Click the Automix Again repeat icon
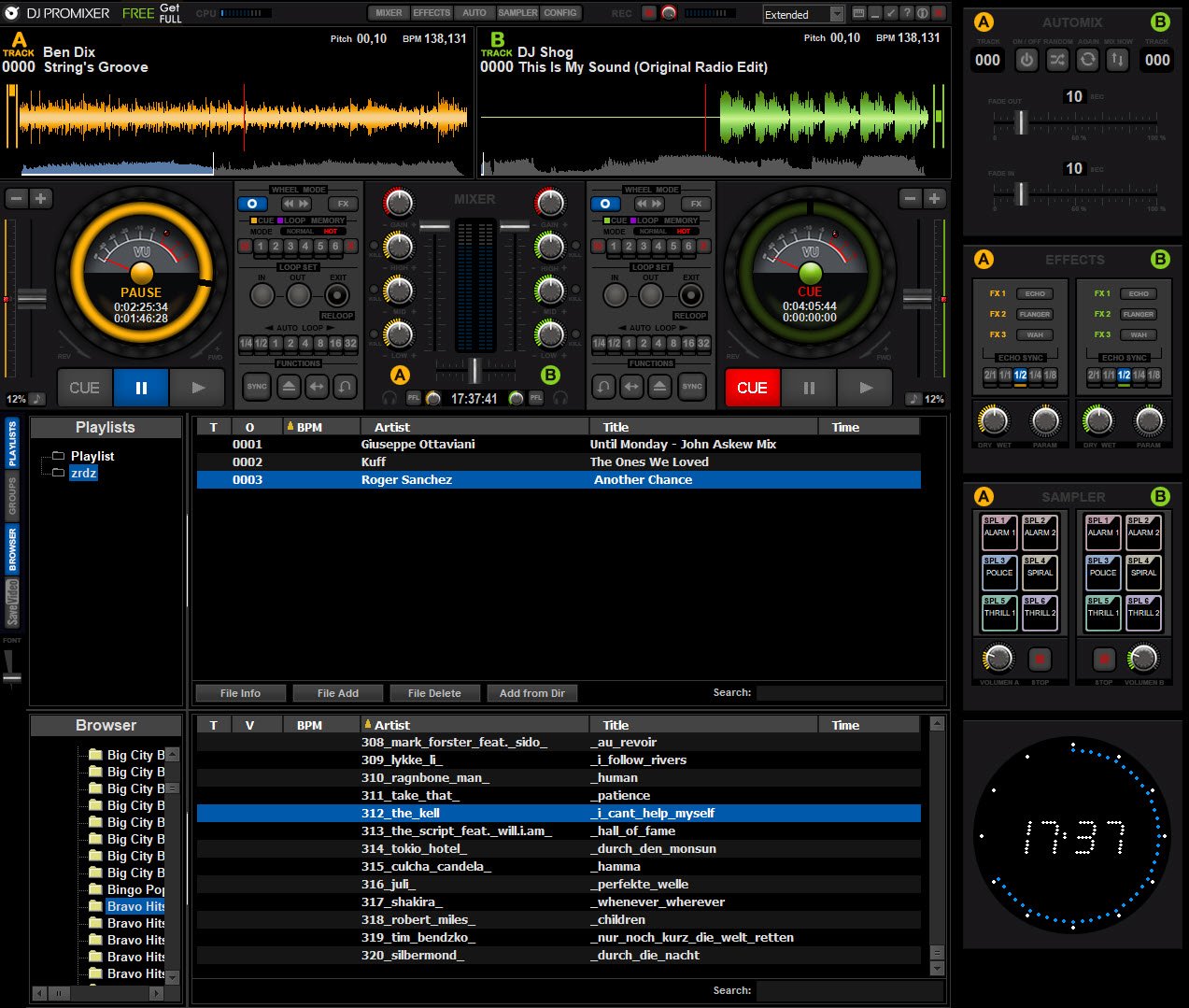 tap(1087, 60)
